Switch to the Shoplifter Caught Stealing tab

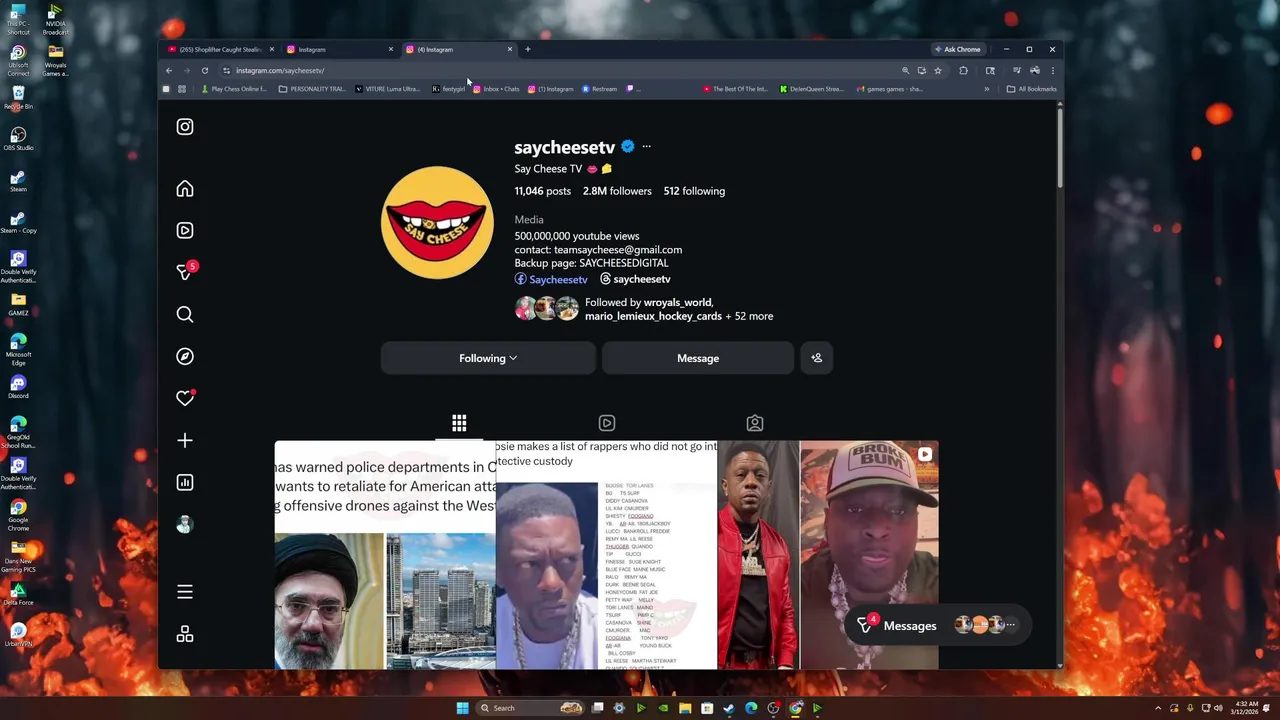pos(221,49)
